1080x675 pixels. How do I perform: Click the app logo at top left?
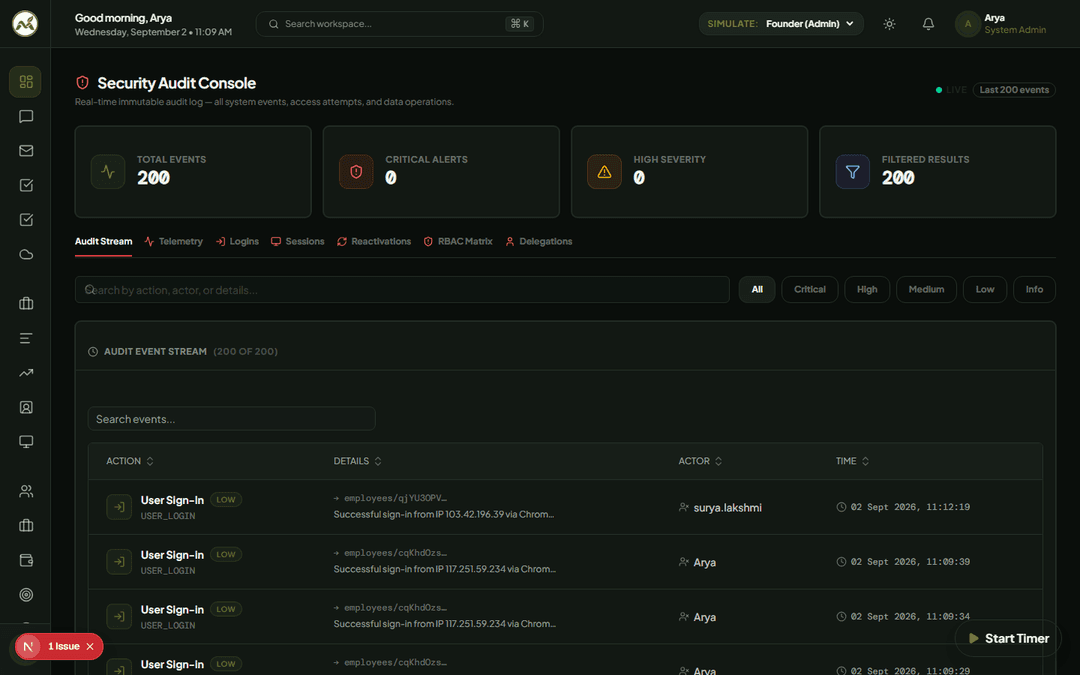25,23
